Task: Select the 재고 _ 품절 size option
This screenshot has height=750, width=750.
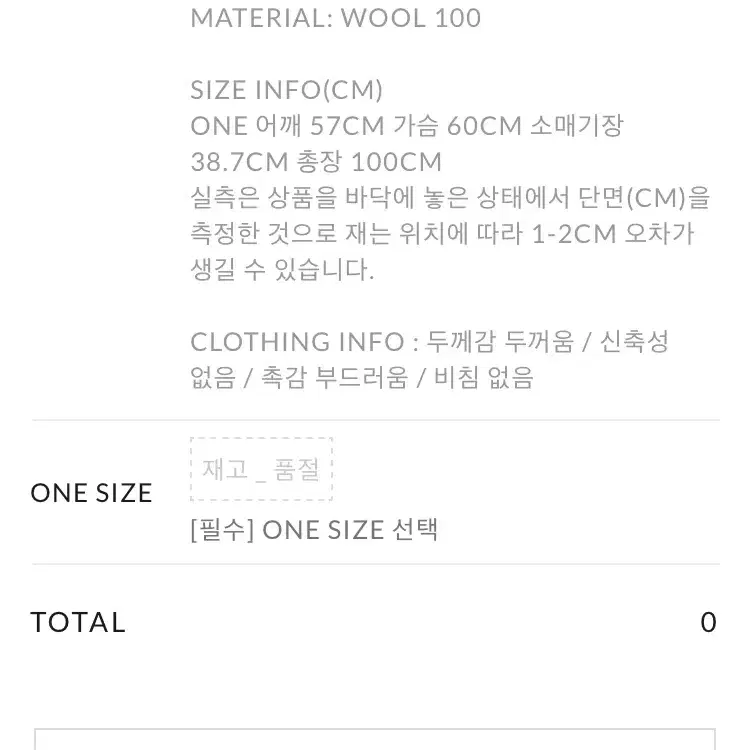Action: (x=261, y=469)
